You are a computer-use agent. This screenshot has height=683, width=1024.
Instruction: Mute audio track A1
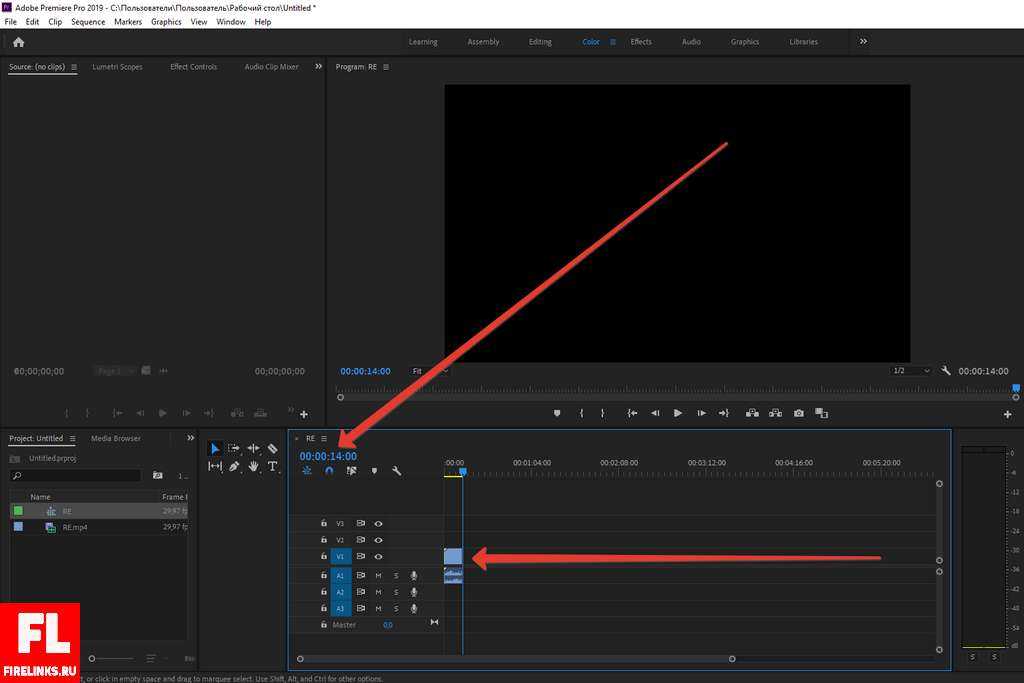coord(378,576)
